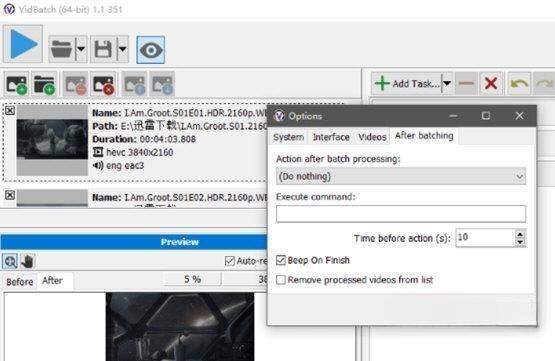Click the VidBatch logo in title bar

(9, 9)
